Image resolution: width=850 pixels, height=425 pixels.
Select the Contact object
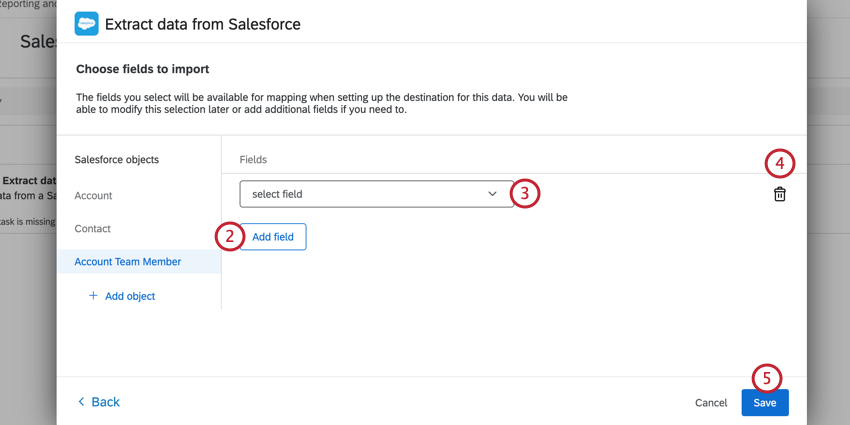[x=93, y=229]
